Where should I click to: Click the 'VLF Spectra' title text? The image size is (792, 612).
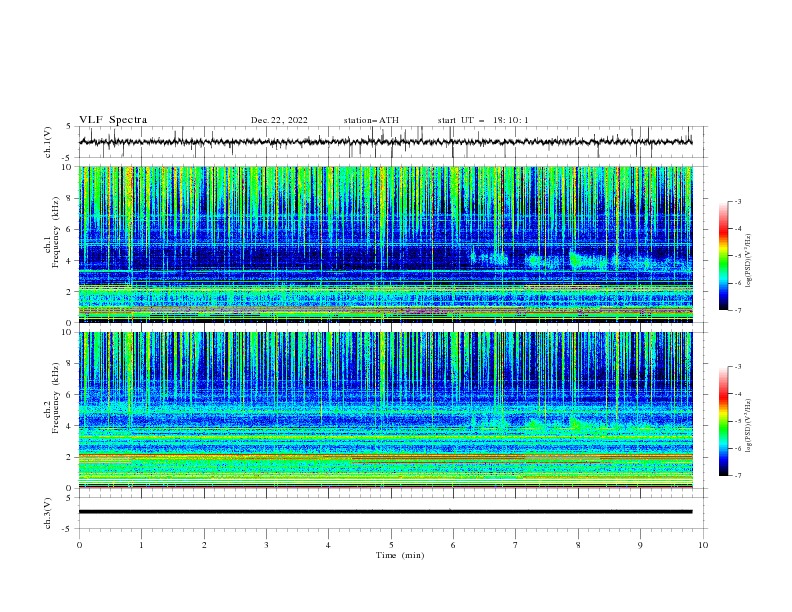113,120
